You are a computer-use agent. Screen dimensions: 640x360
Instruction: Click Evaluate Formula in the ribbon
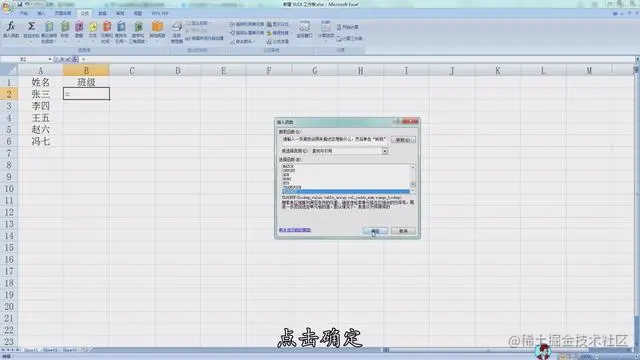tap(278, 41)
